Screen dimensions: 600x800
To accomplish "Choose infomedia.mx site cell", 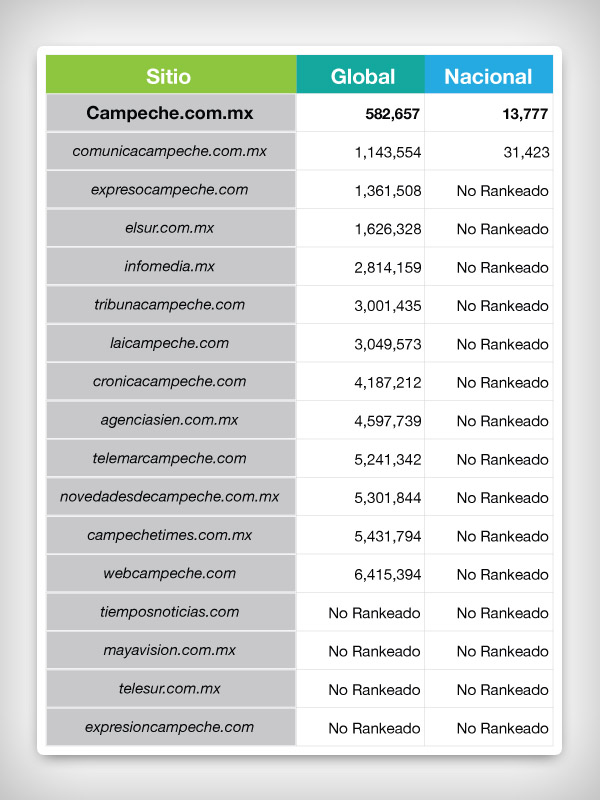I will (x=171, y=266).
